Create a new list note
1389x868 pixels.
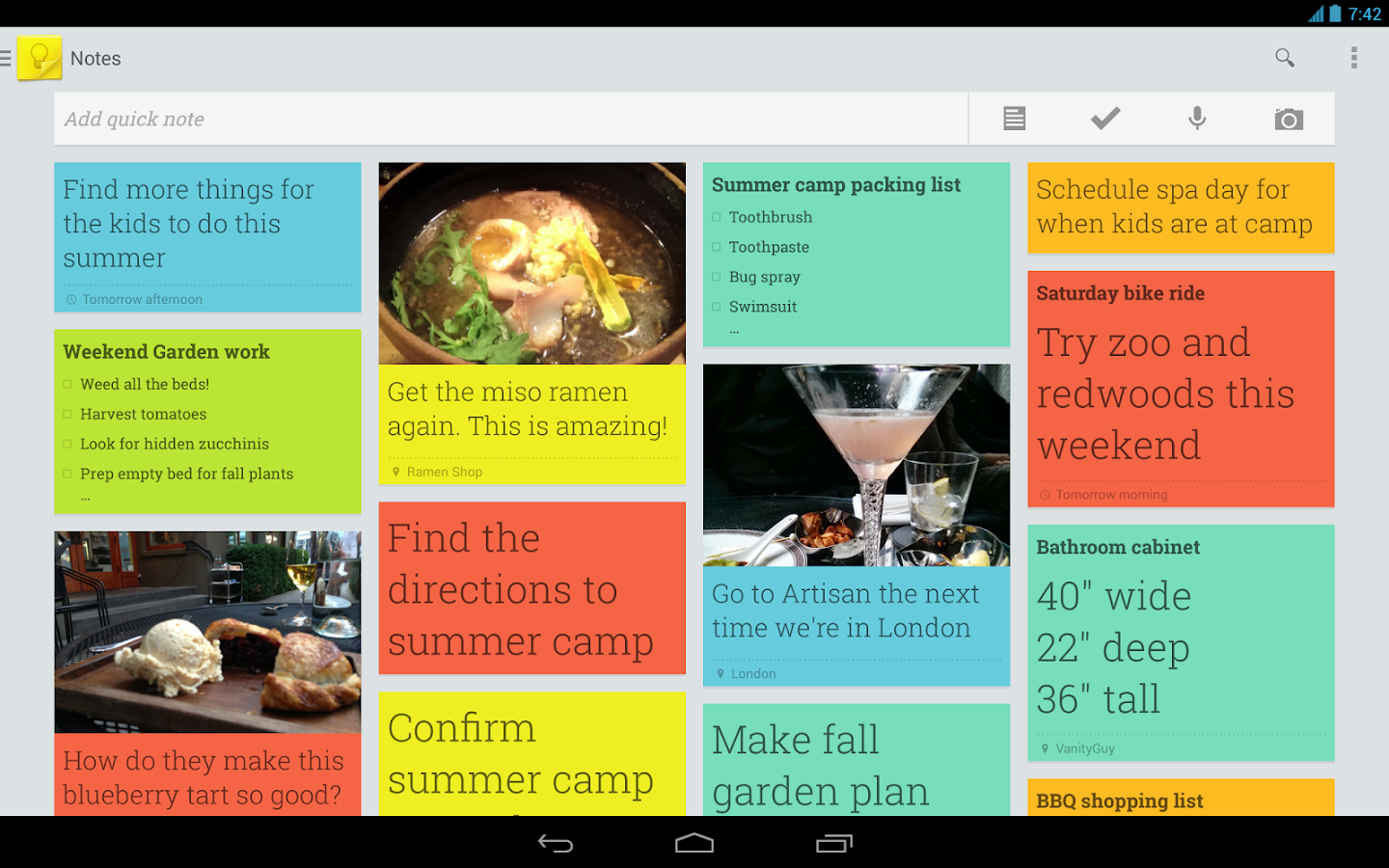(x=1013, y=119)
